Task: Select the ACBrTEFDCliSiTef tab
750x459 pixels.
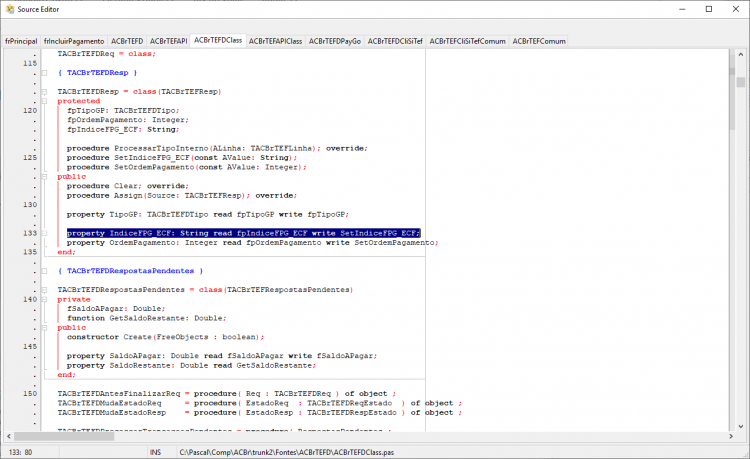Action: click(x=395, y=41)
